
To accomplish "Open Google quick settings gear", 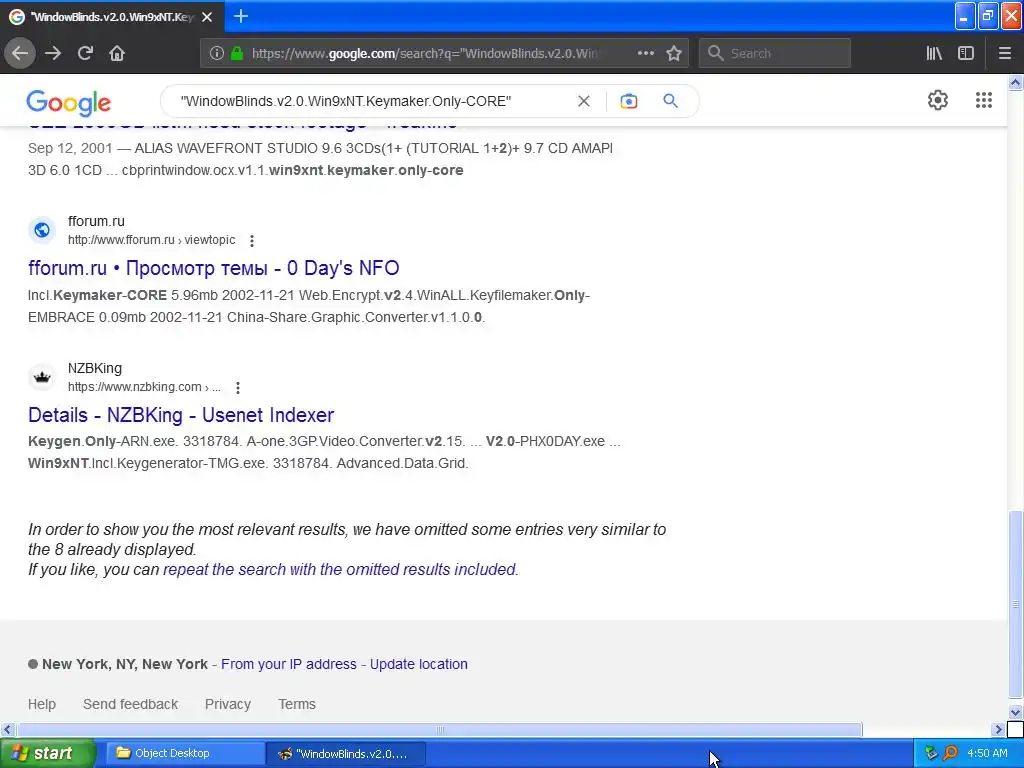I will pyautogui.click(x=938, y=100).
